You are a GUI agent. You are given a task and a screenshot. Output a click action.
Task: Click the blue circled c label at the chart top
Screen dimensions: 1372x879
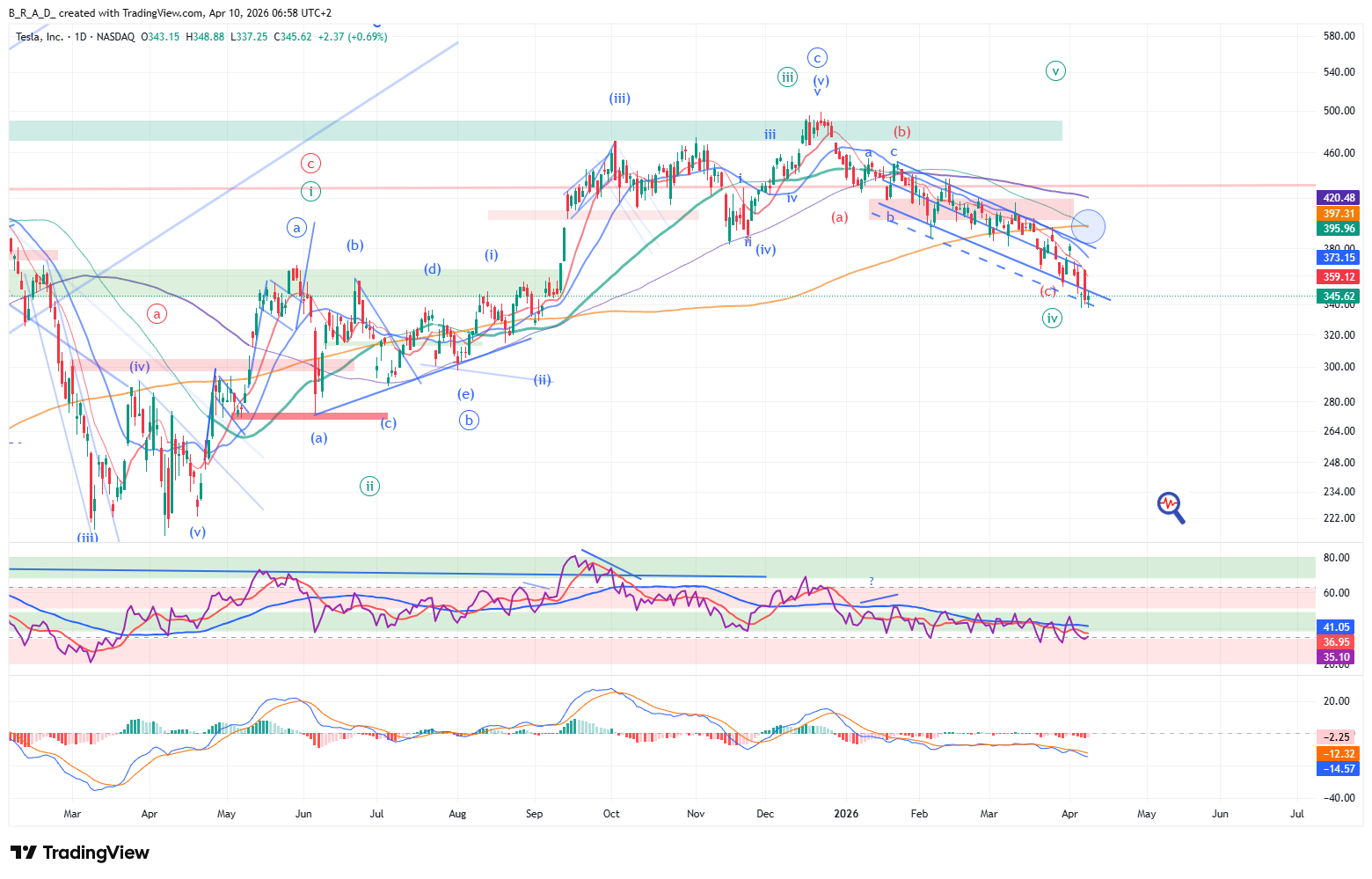pyautogui.click(x=817, y=58)
